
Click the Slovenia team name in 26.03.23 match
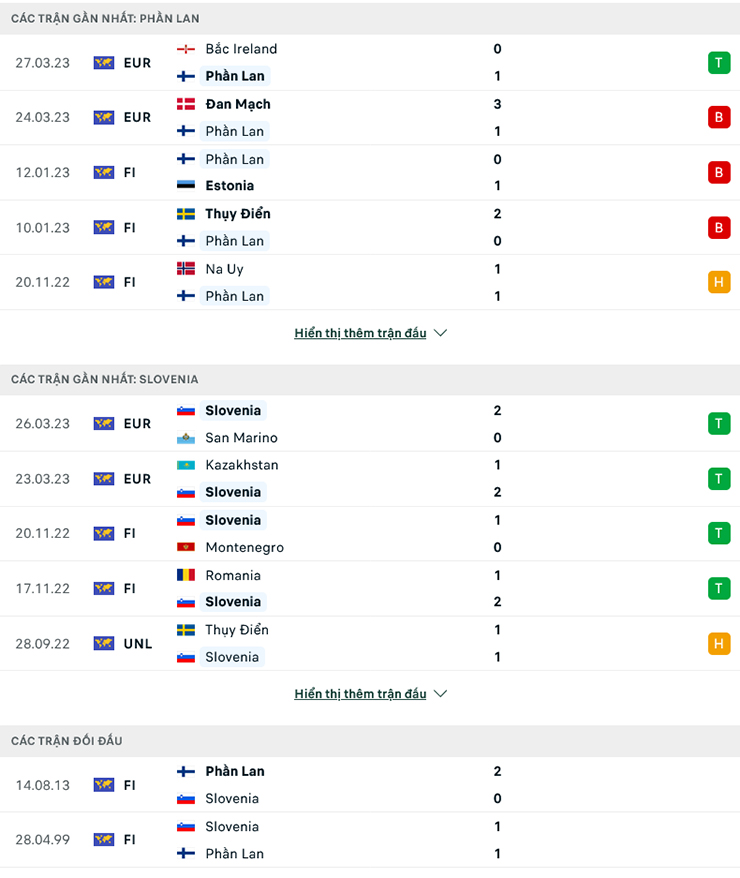tap(233, 410)
